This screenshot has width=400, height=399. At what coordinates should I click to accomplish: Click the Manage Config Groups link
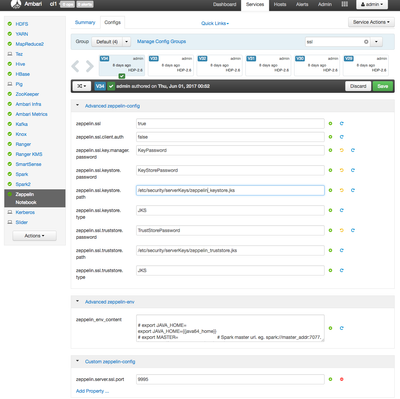coord(161,41)
